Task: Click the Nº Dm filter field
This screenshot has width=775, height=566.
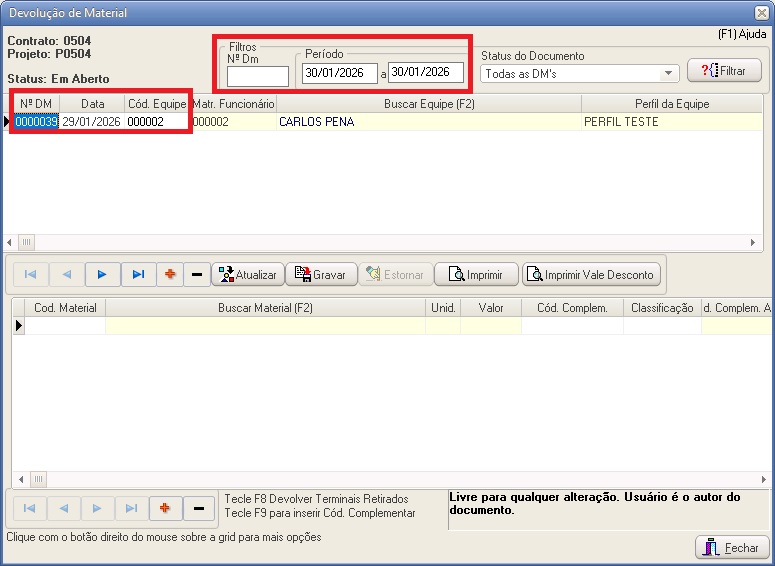Action: pyautogui.click(x=257, y=76)
